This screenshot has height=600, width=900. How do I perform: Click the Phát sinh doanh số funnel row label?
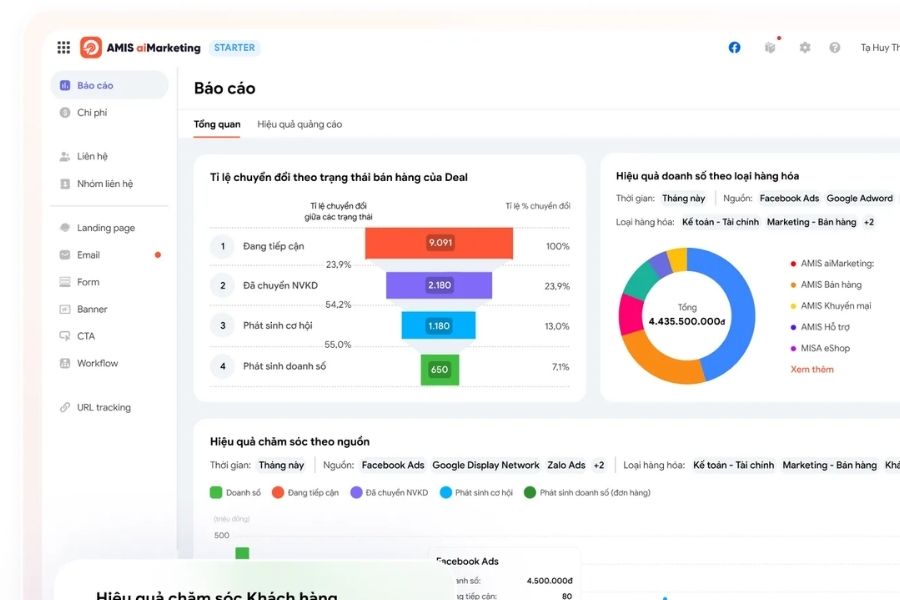click(x=284, y=366)
